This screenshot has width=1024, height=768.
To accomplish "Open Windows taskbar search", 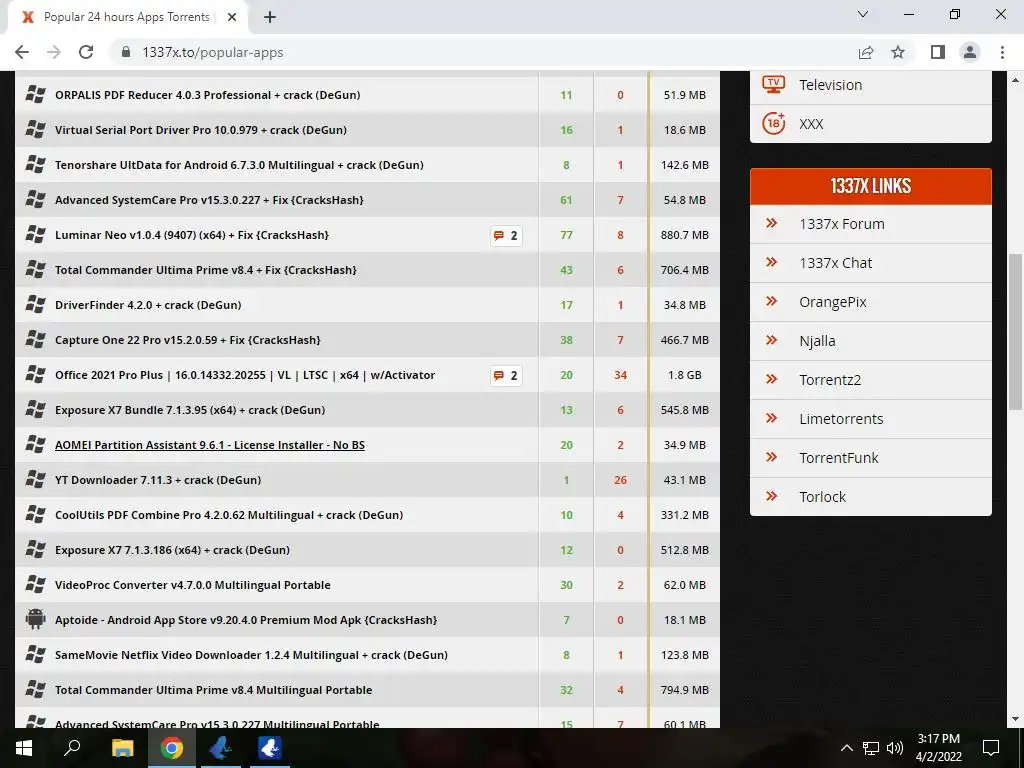I will pyautogui.click(x=72, y=748).
